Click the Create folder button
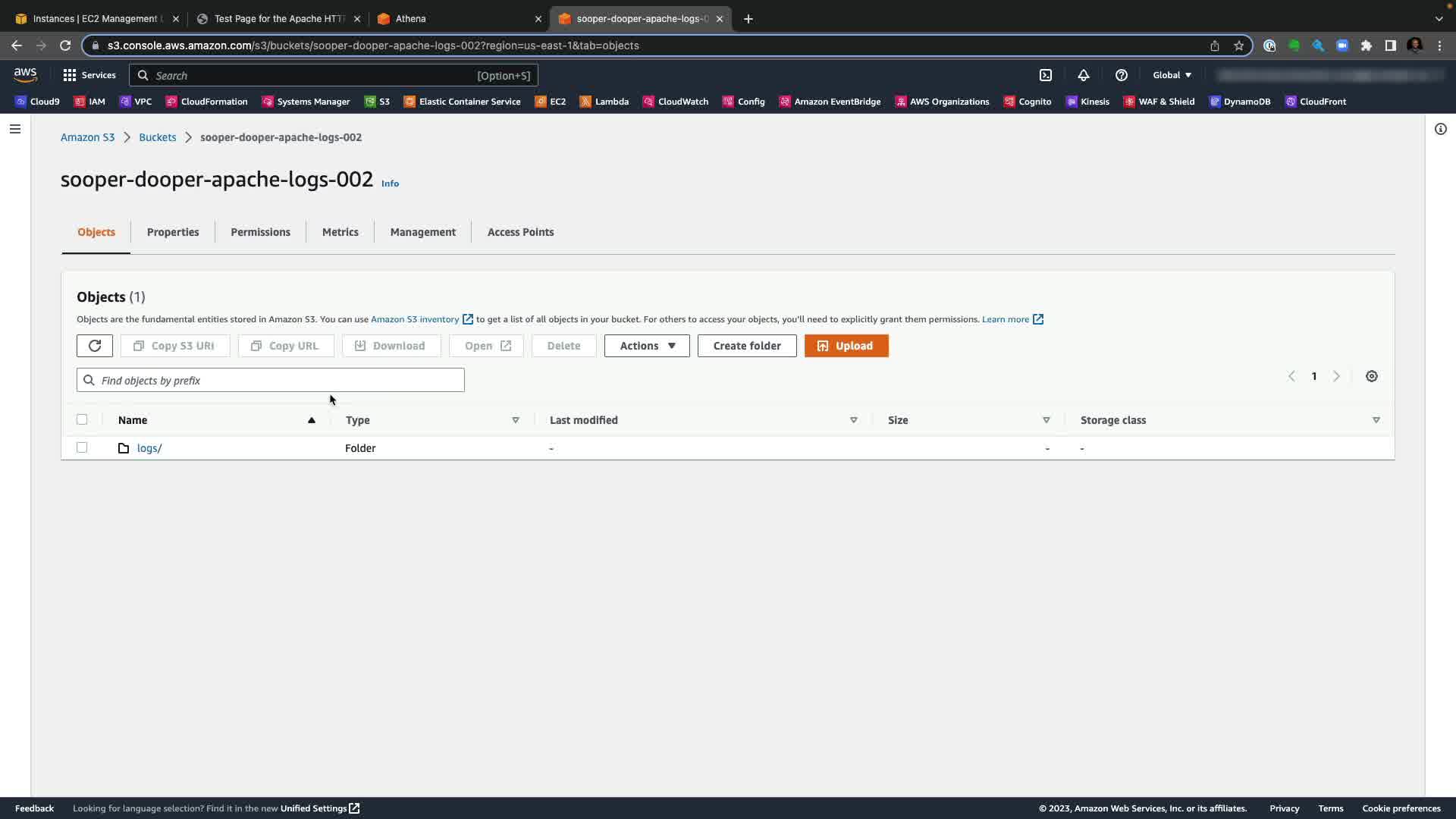 (x=746, y=346)
